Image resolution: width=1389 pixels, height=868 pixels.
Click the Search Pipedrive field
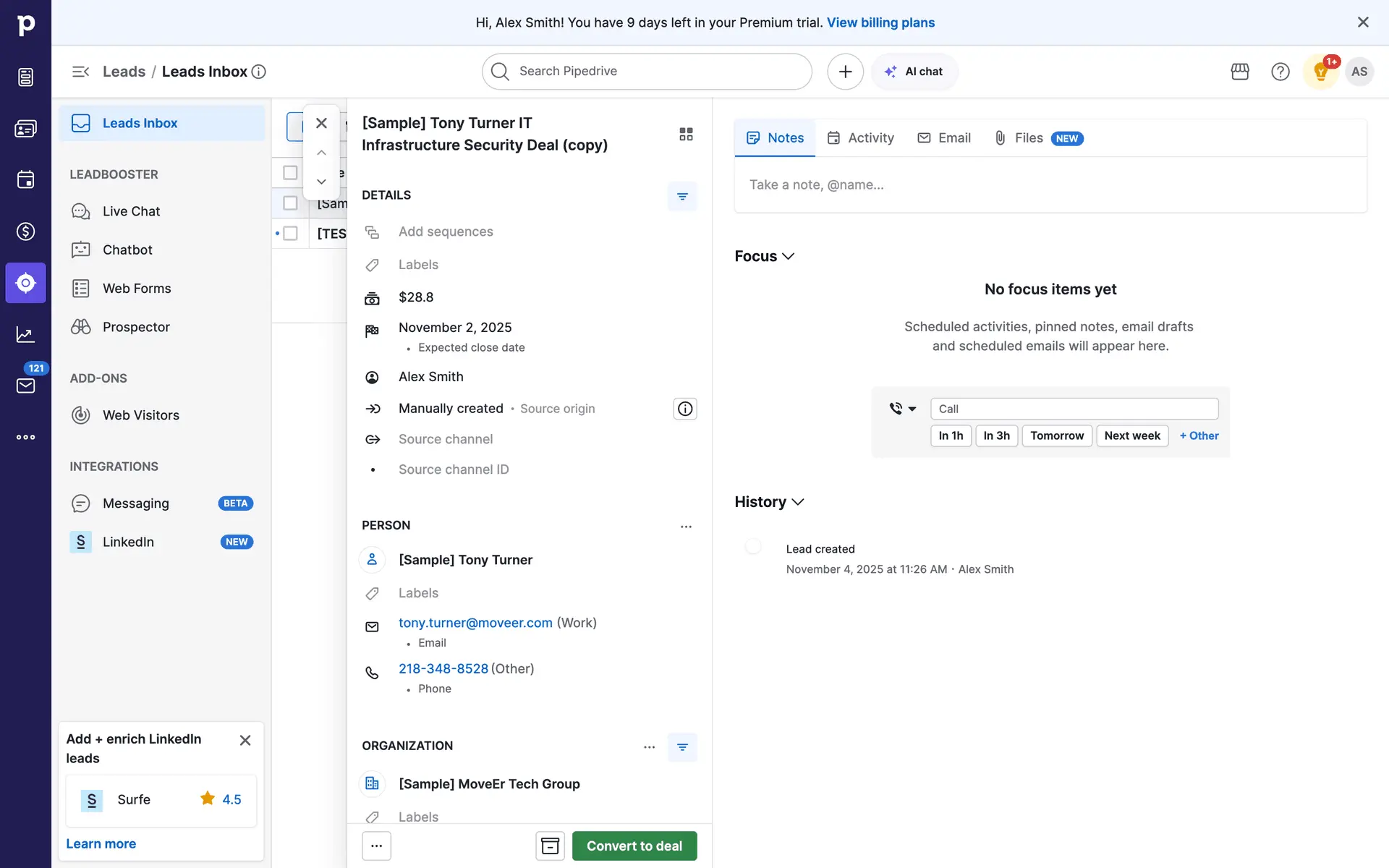click(x=647, y=72)
